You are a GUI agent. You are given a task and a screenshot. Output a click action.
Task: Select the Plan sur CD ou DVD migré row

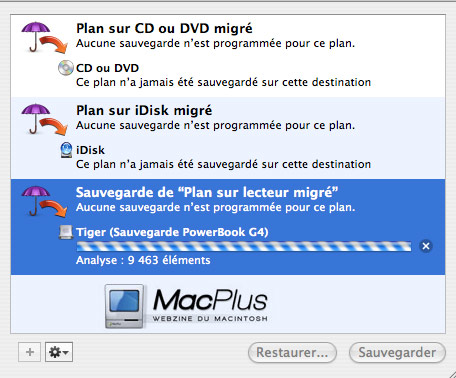[x=228, y=56]
